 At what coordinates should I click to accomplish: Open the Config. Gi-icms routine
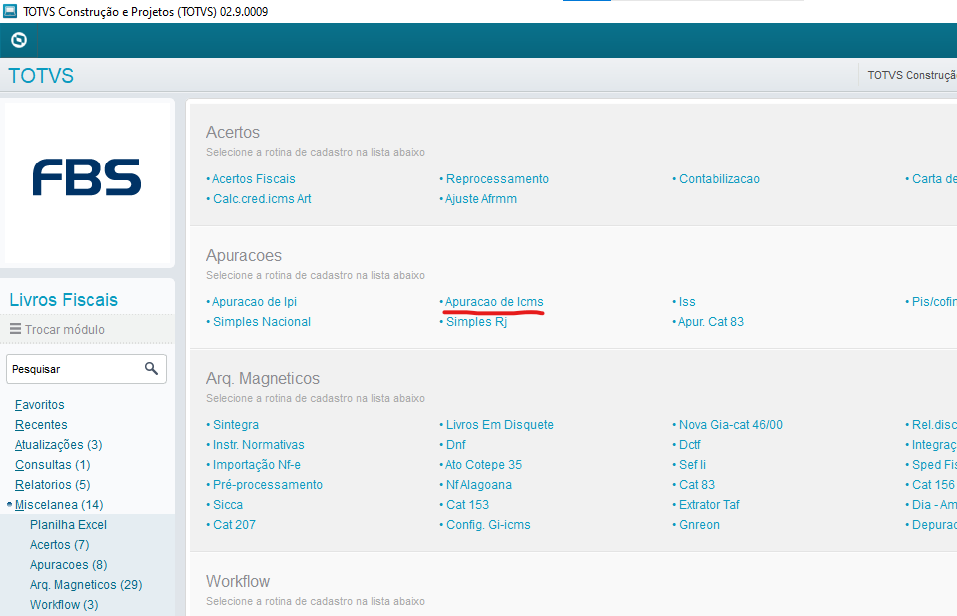coord(488,525)
